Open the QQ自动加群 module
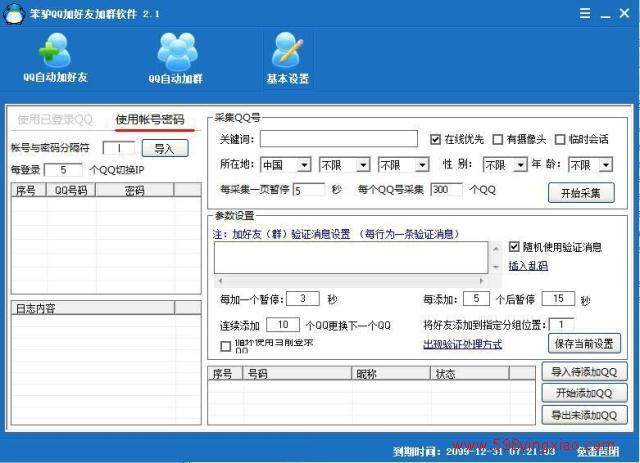The image size is (640, 463). click(x=176, y=58)
